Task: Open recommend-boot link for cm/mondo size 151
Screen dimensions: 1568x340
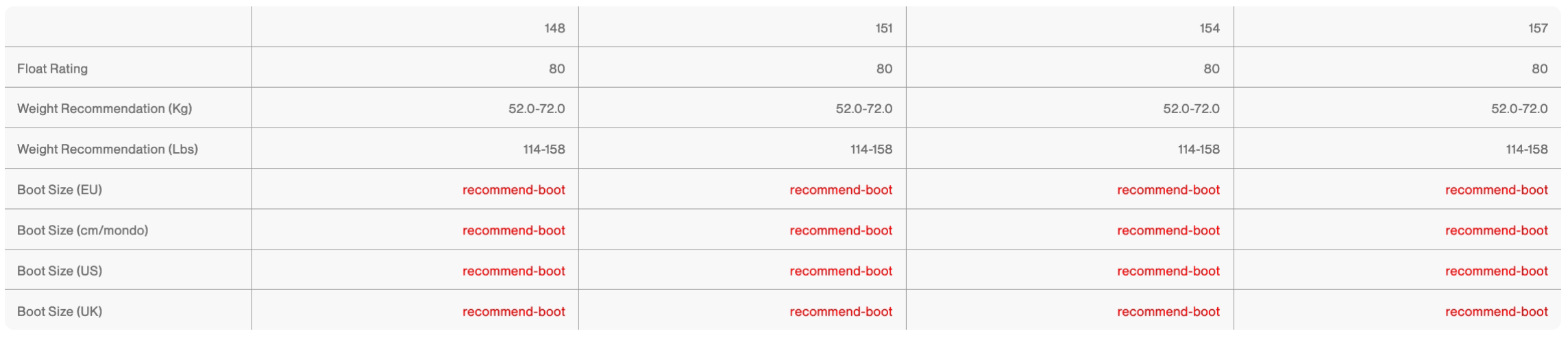Action: pyautogui.click(x=841, y=230)
